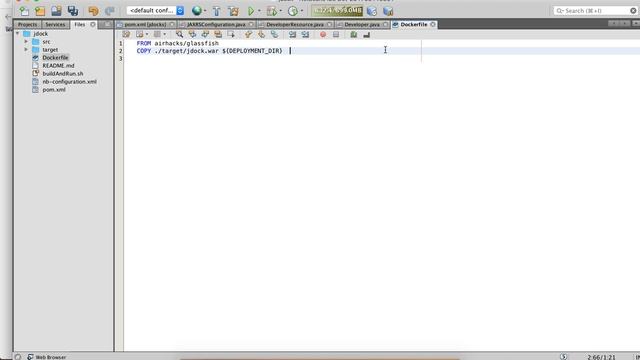Open the Run Project dropdown arrow

coord(259,11)
